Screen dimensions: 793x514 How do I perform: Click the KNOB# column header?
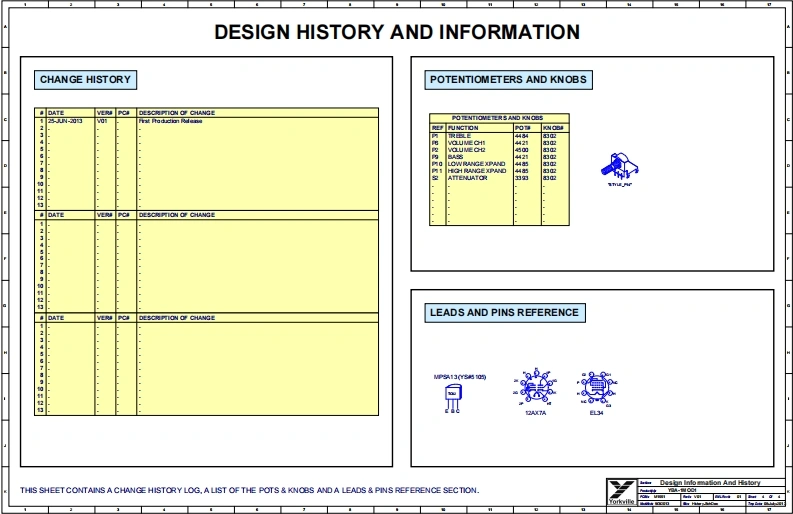point(554,128)
